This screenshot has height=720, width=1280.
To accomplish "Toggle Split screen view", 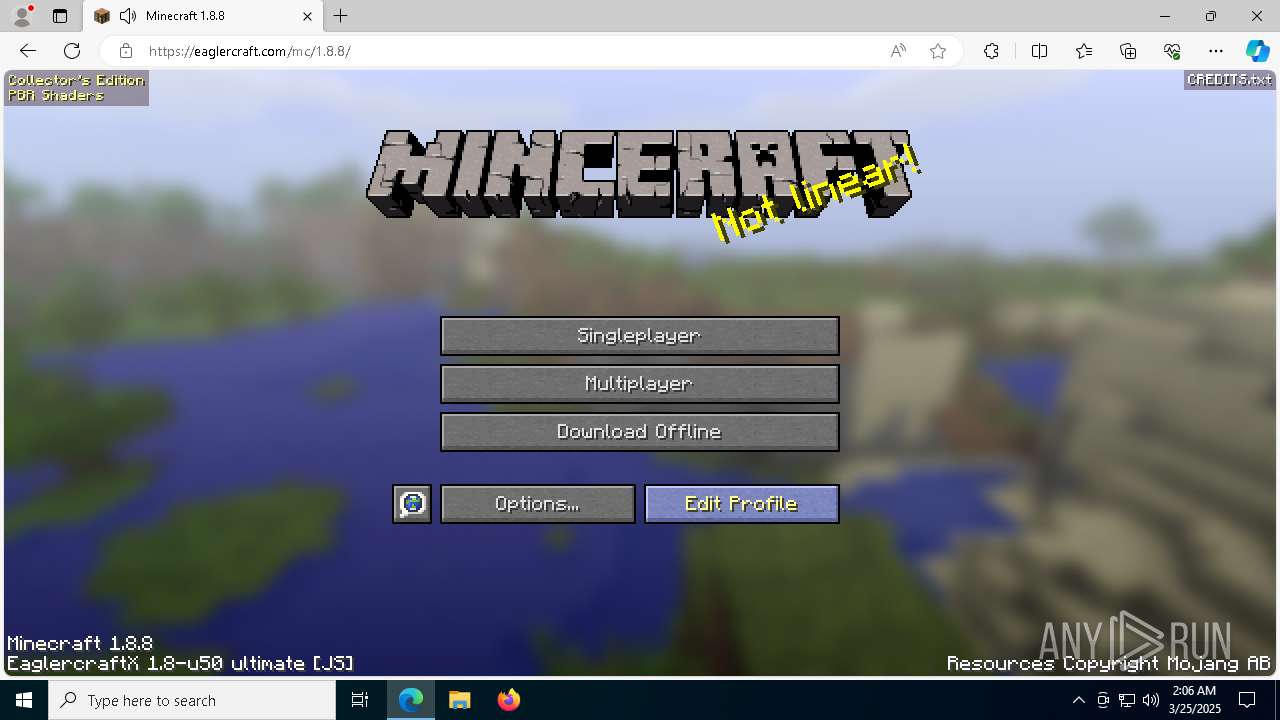I will click(1039, 51).
